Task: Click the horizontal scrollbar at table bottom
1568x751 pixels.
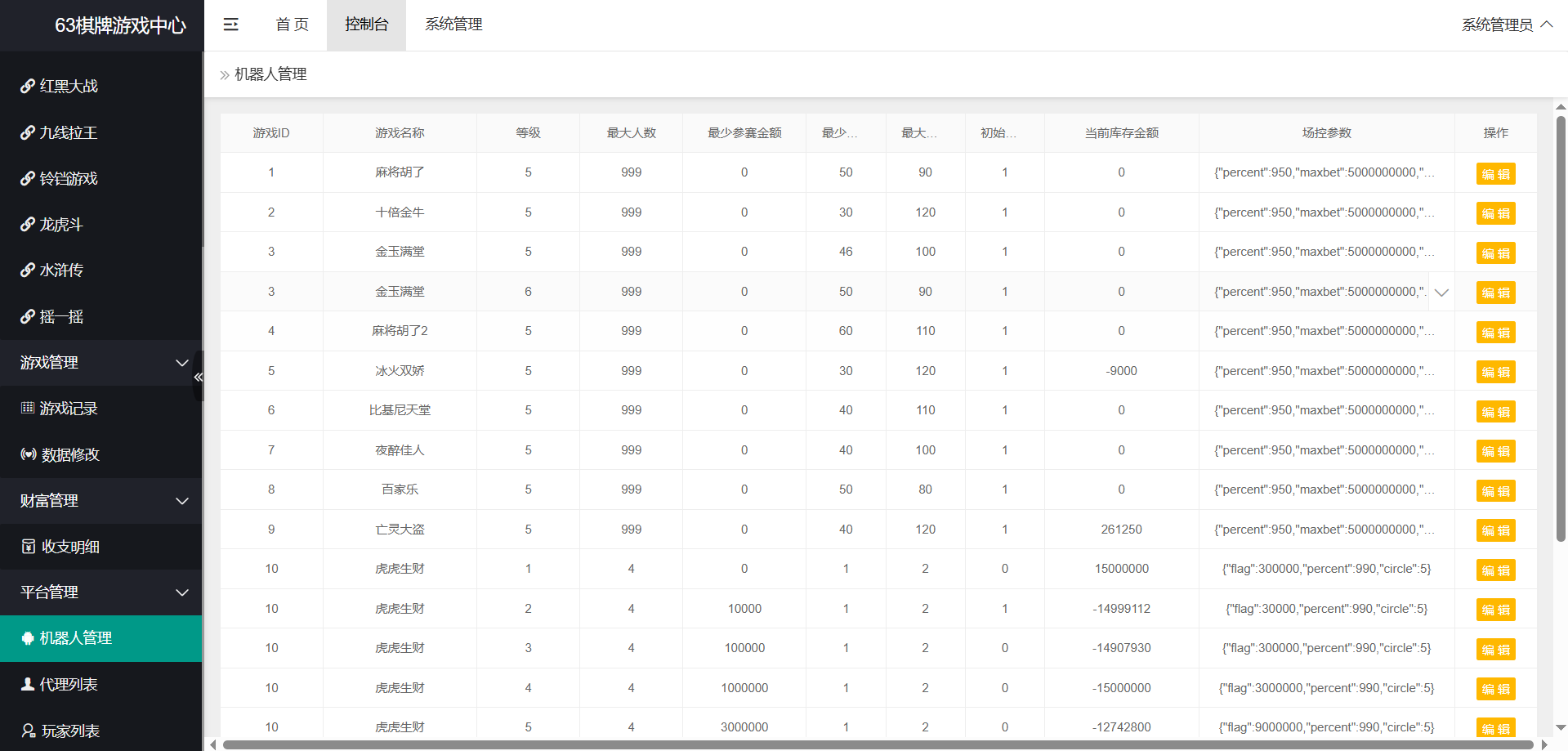Action: [878, 744]
